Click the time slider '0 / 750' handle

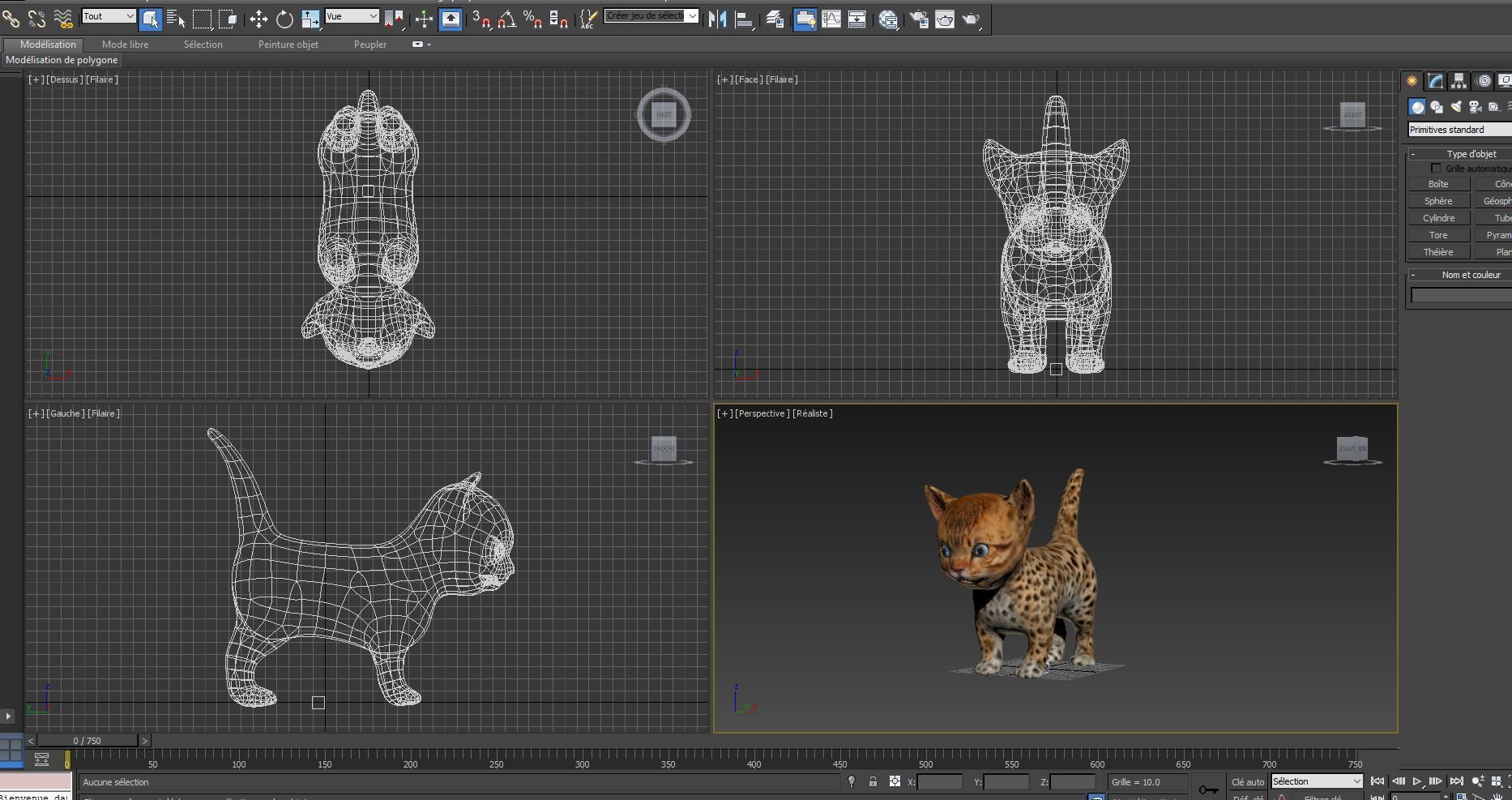88,741
